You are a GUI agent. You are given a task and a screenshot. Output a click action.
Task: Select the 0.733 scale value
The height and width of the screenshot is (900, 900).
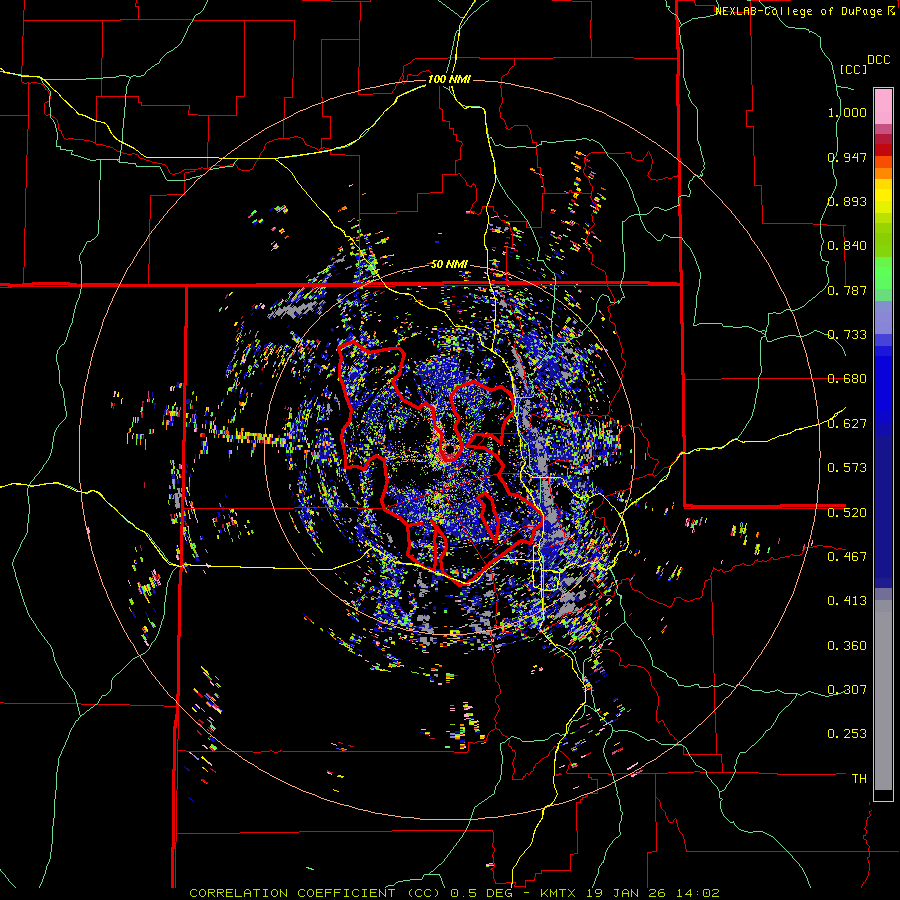coord(847,335)
